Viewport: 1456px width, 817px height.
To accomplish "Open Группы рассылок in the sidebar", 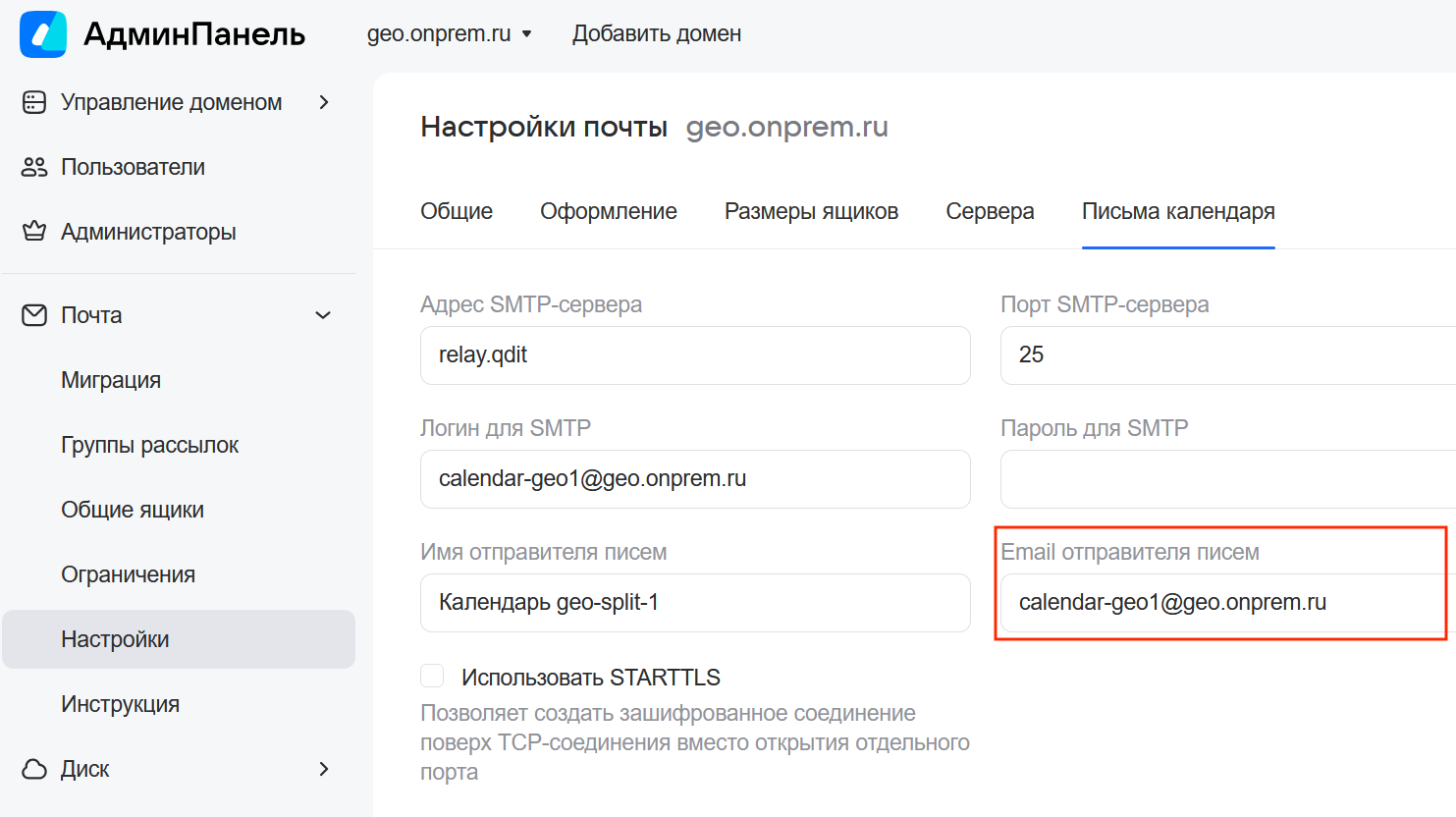I will point(150,445).
